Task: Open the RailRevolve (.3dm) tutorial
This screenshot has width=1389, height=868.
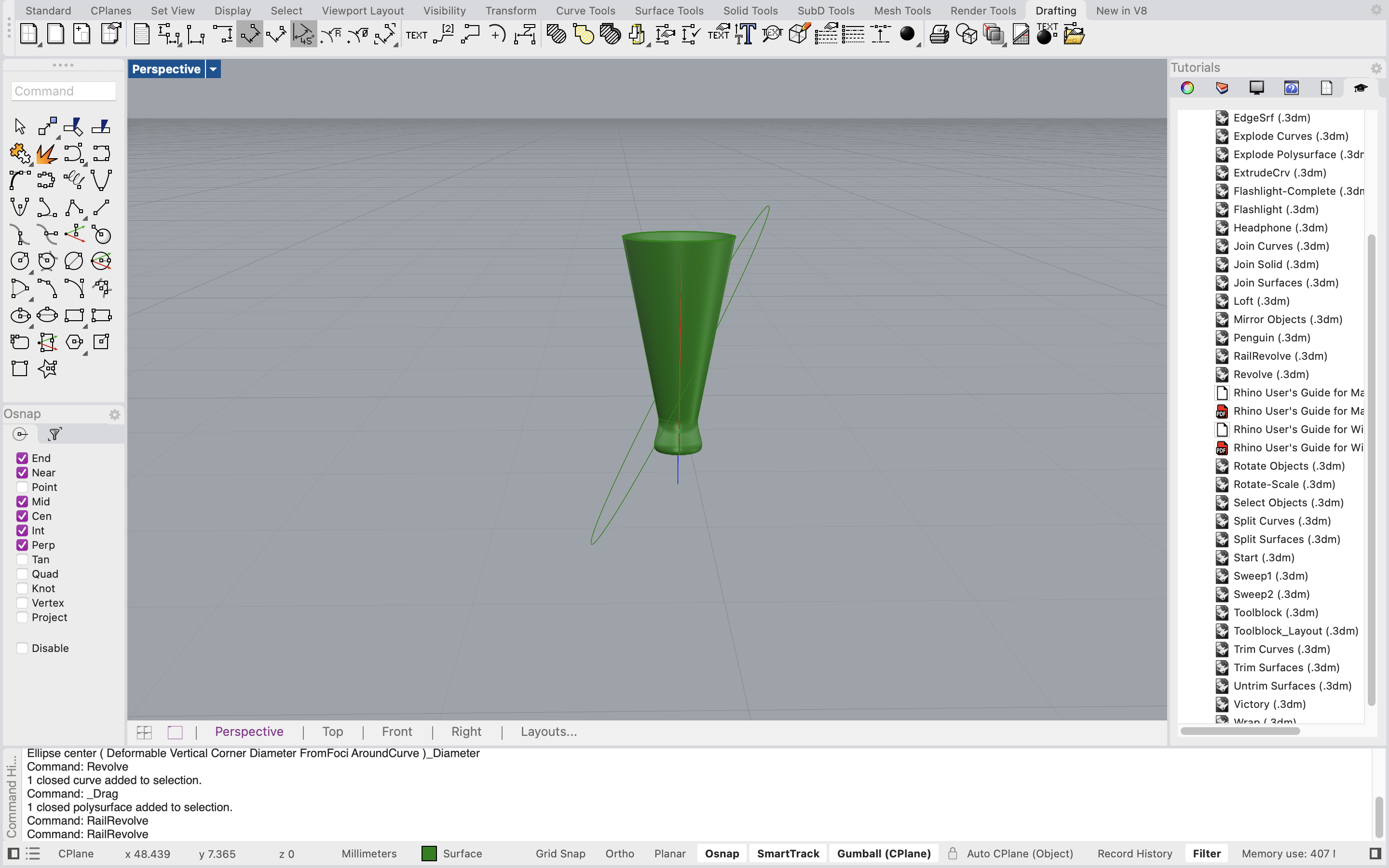Action: click(x=1280, y=356)
